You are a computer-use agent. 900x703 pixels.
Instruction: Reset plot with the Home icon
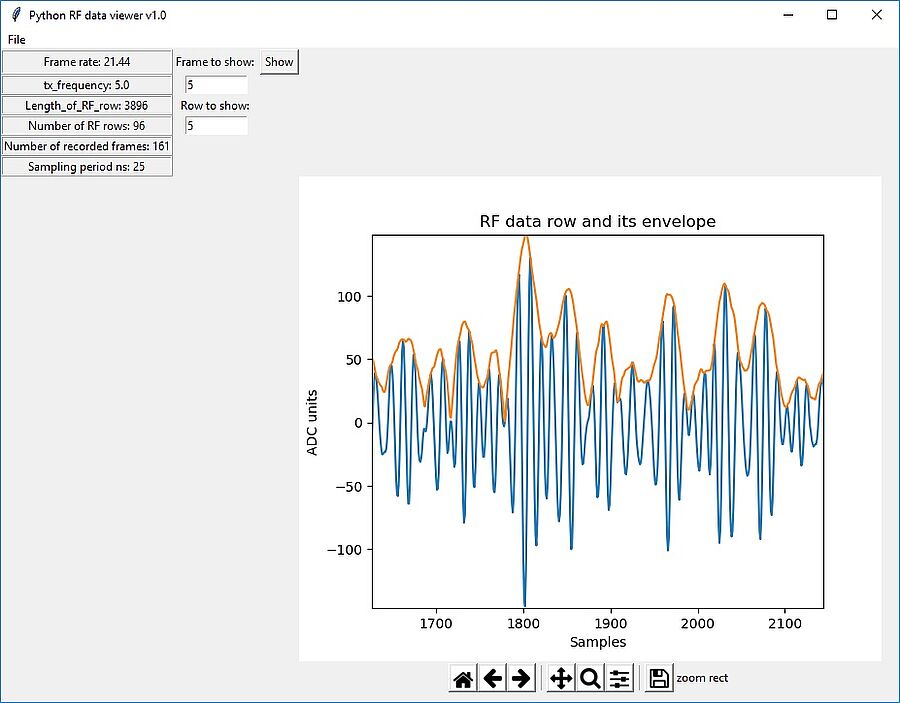tap(463, 679)
